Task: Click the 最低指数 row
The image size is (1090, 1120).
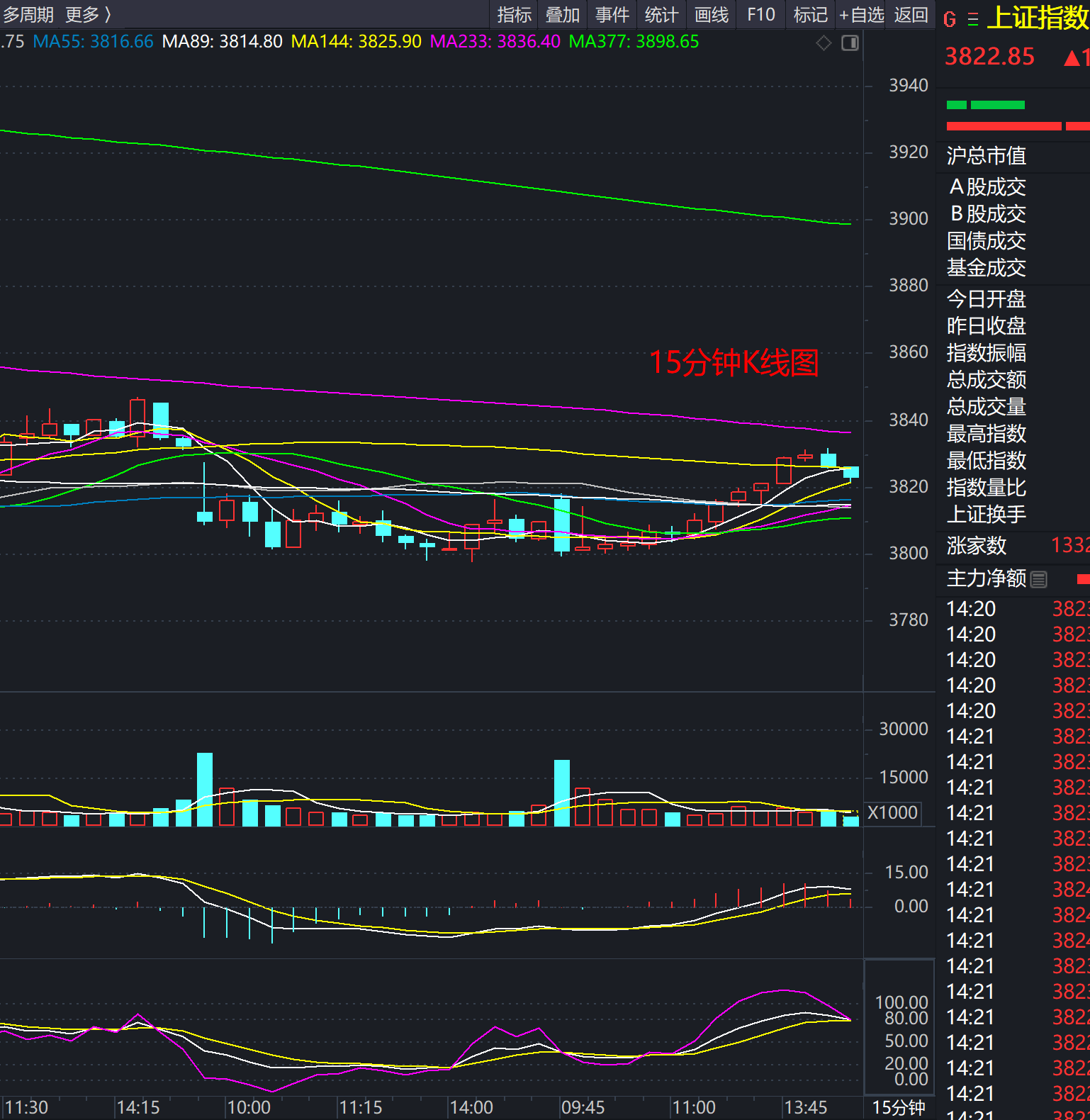Action: tap(1013, 461)
